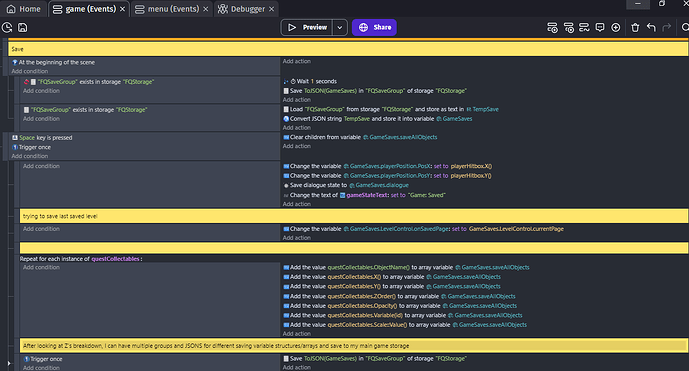The width and height of the screenshot is (689, 371).
Task: Select Add value questCollectables.Opacity() action
Action: (400, 306)
